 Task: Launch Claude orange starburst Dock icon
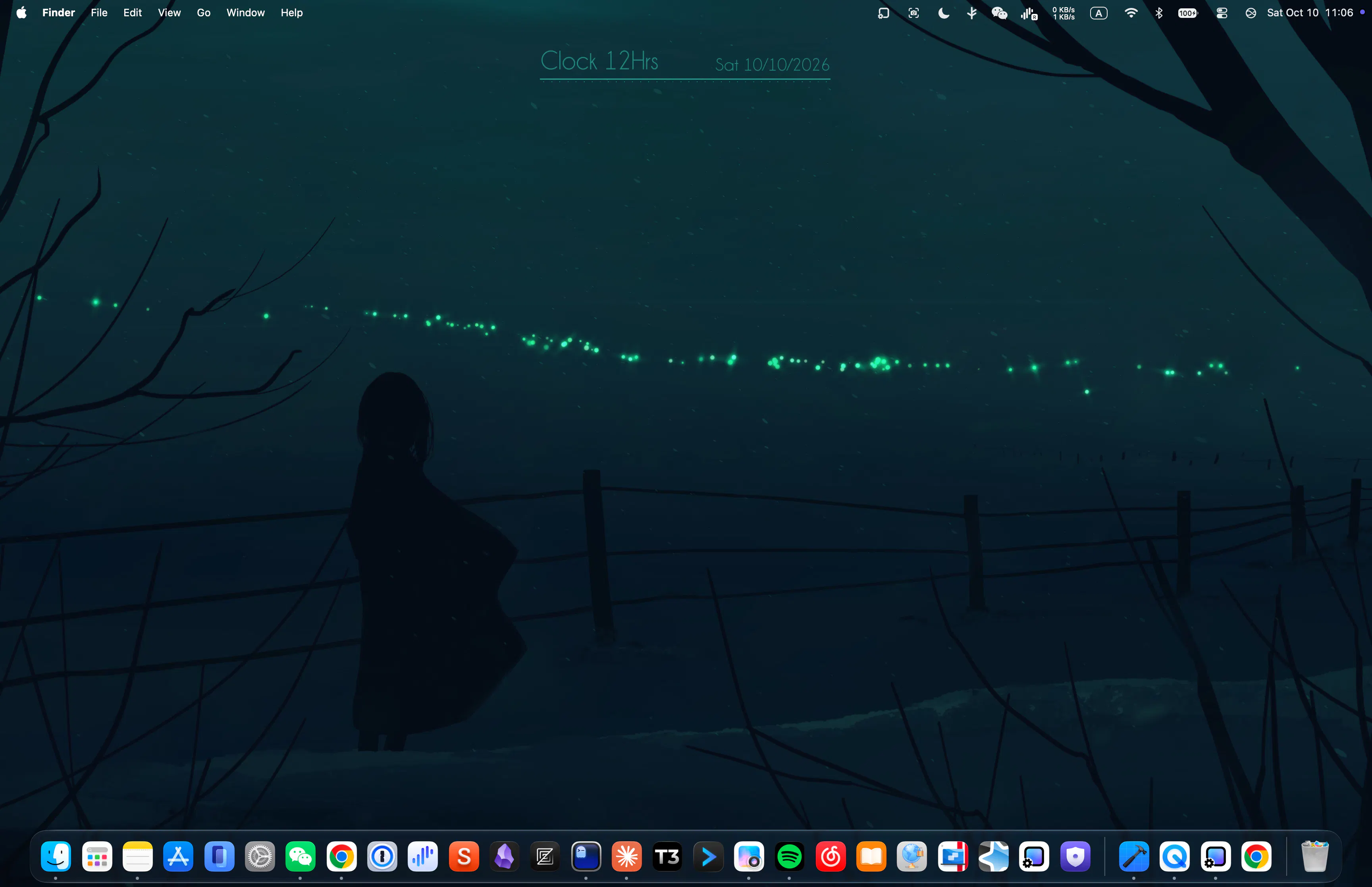(627, 856)
